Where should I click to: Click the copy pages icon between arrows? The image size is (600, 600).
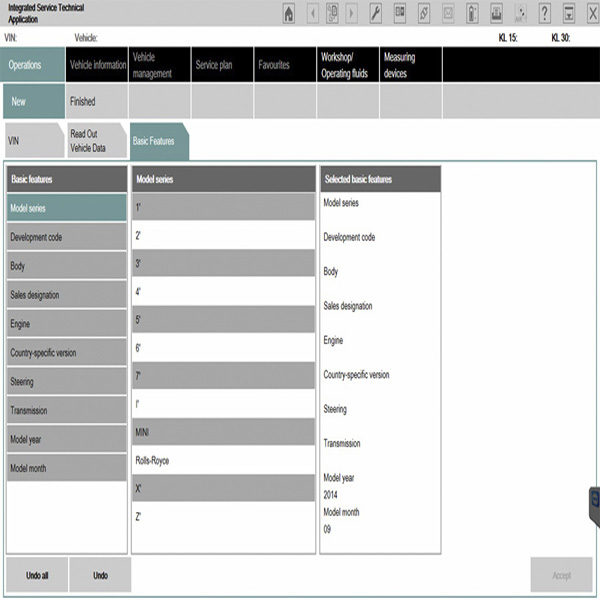coord(332,13)
